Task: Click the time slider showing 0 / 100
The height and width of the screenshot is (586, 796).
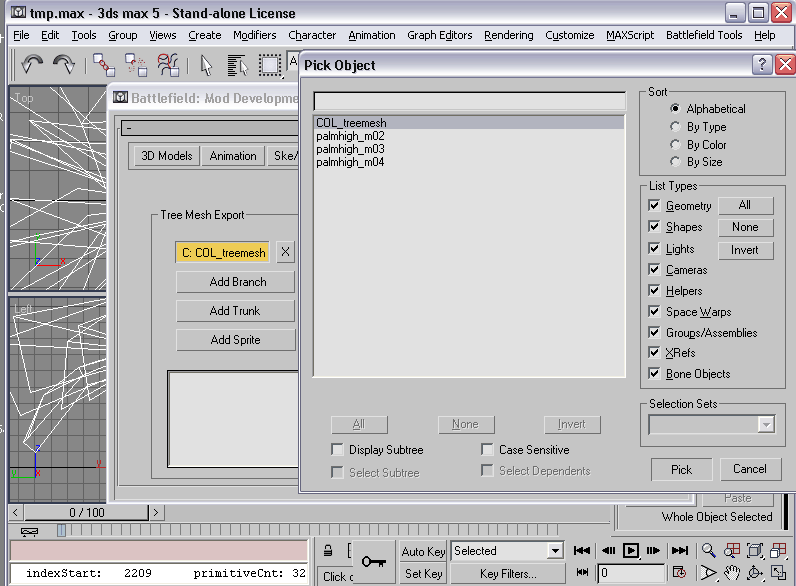Action: (x=86, y=512)
